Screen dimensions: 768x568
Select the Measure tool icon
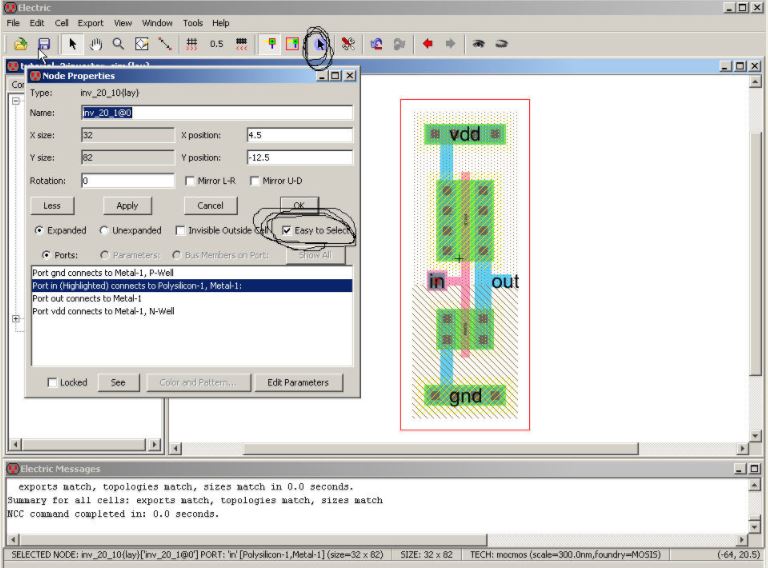164,44
